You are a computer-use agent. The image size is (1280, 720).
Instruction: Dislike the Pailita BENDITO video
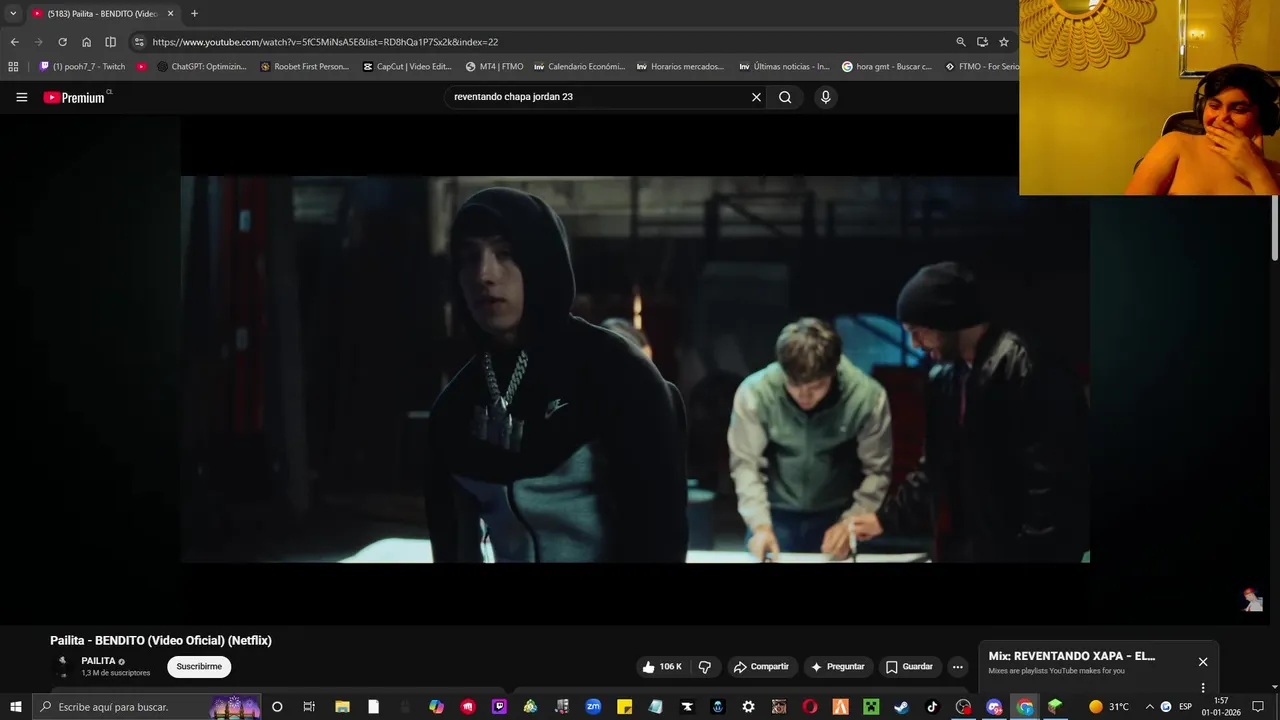coord(704,667)
